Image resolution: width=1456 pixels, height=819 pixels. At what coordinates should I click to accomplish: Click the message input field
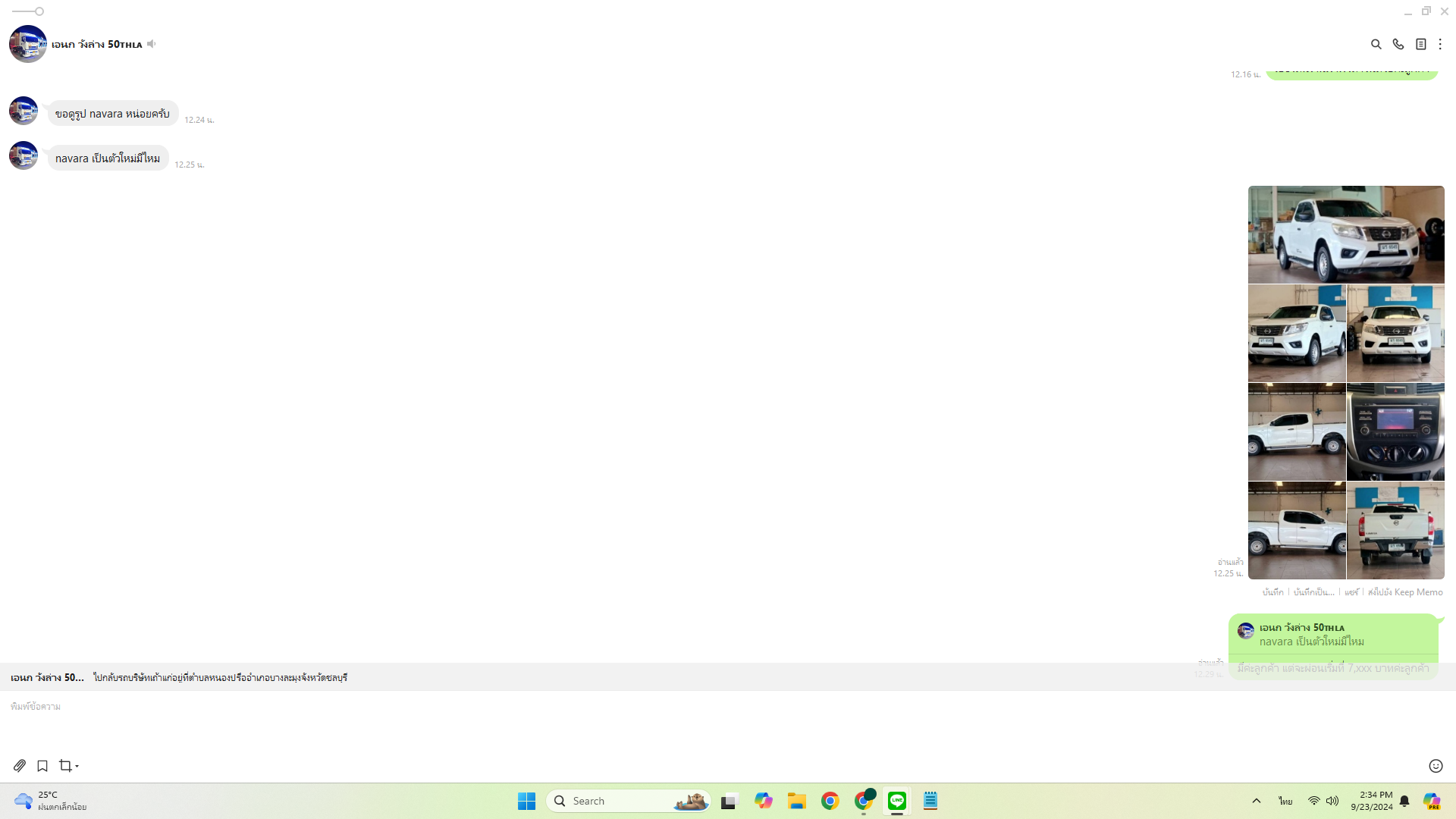point(682,720)
